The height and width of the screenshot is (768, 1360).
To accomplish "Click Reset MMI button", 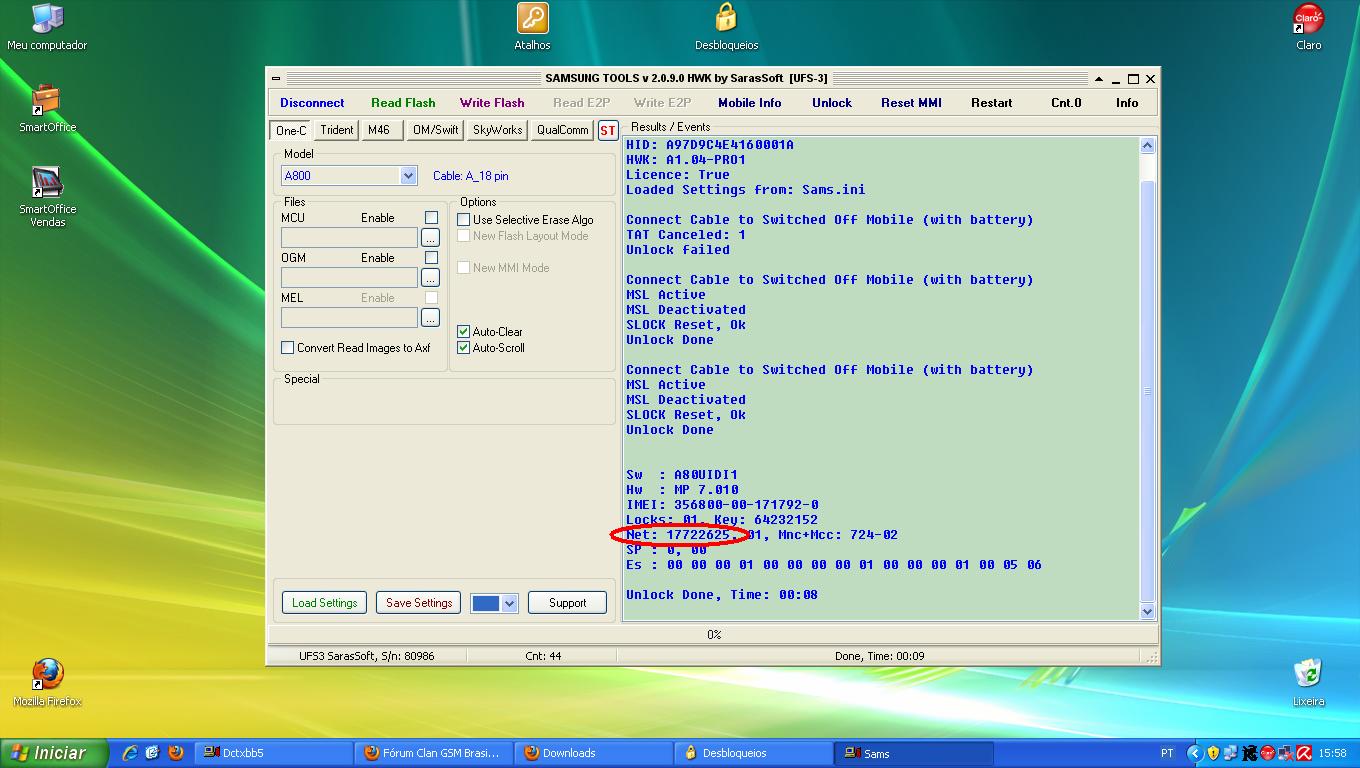I will [911, 103].
